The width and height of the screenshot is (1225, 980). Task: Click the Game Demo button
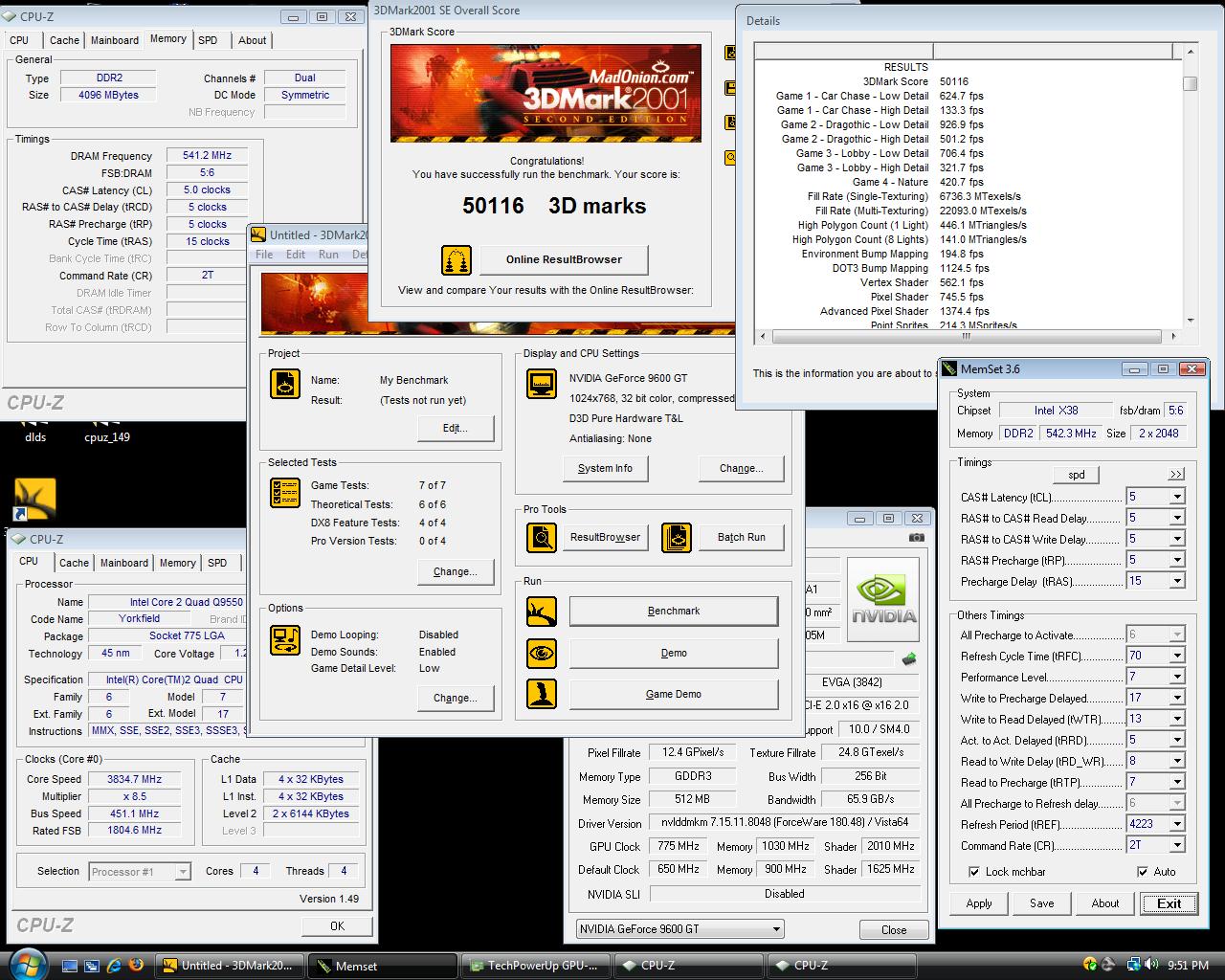coord(674,694)
